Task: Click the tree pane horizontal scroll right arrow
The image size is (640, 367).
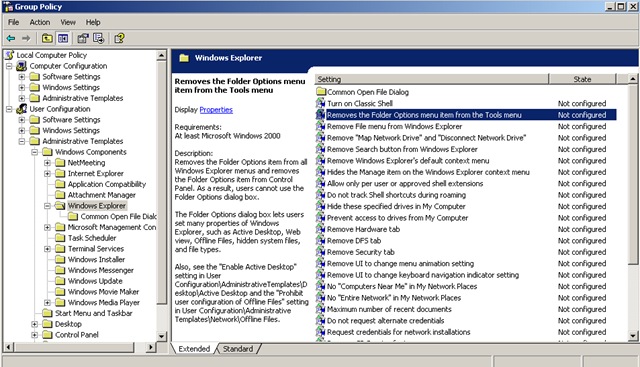Action: click(x=151, y=347)
